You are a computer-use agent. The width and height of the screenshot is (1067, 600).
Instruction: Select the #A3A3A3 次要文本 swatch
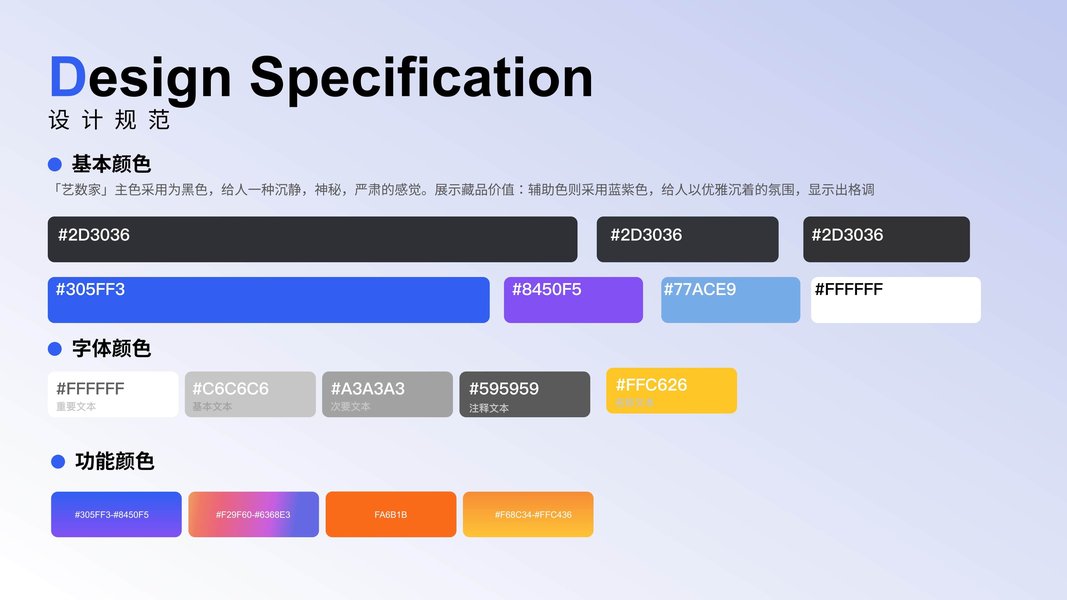pos(388,394)
